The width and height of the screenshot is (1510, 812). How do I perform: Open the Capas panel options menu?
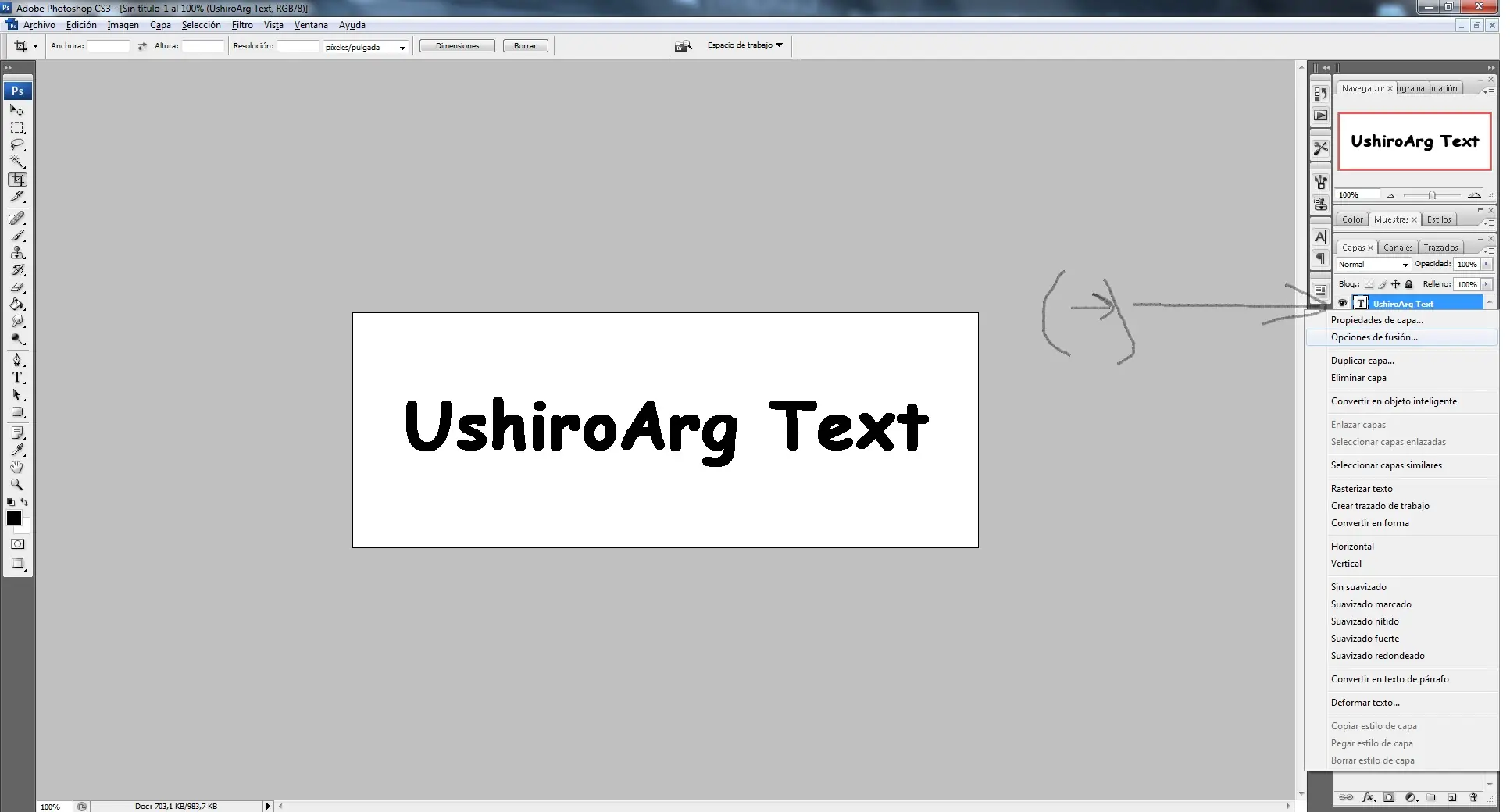pyautogui.click(x=1489, y=250)
